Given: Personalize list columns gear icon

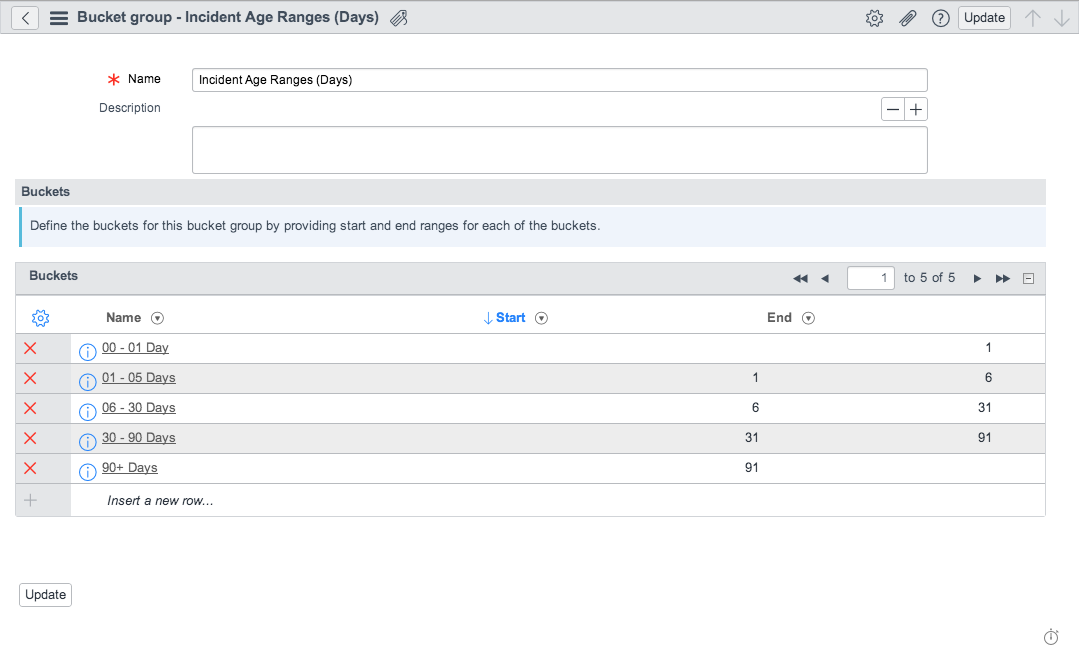Looking at the screenshot, I should pyautogui.click(x=41, y=318).
